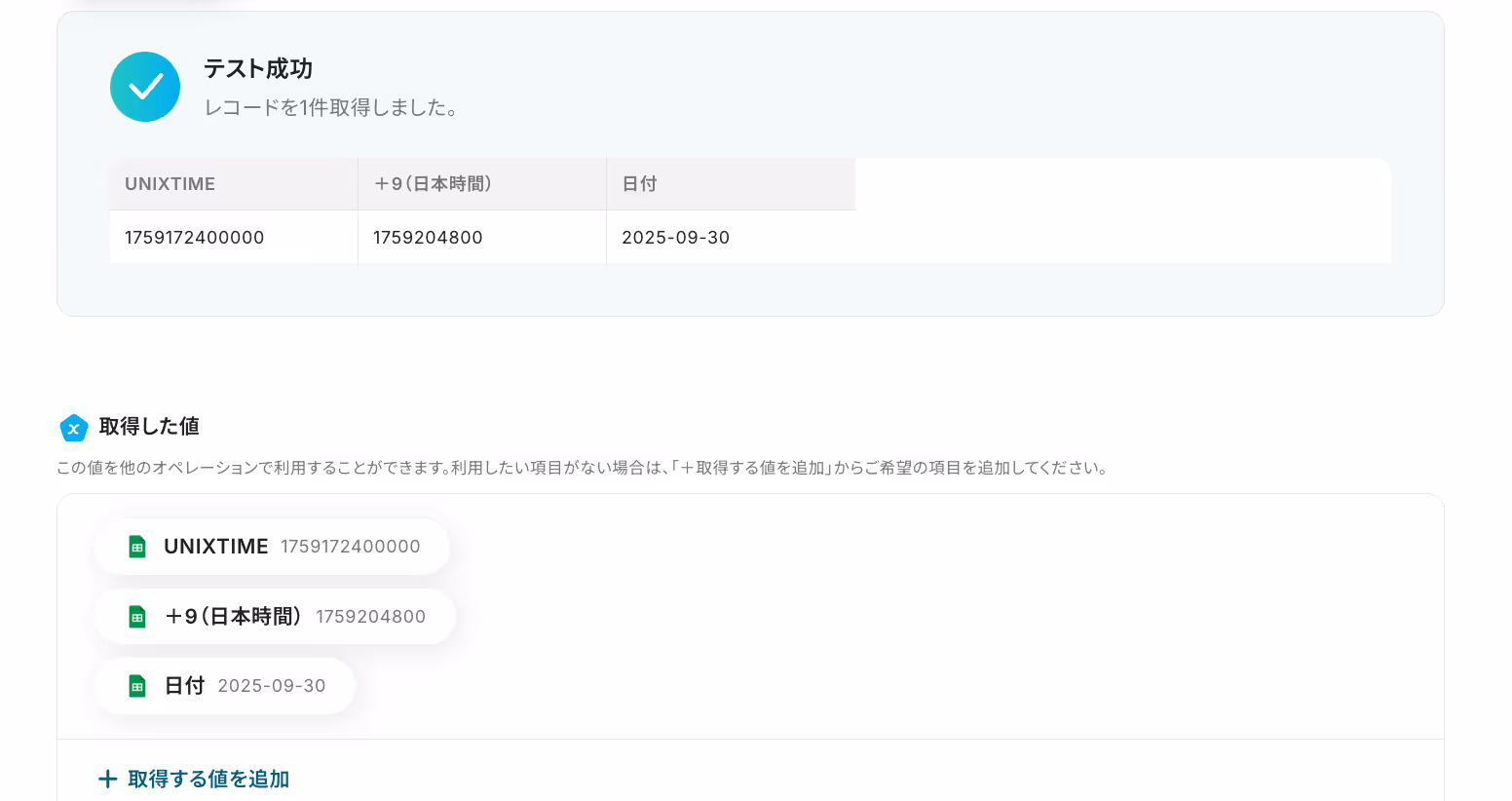The height and width of the screenshot is (801, 1512).
Task: Click the plus icon for 取得する値を追加
Action: [x=108, y=780]
